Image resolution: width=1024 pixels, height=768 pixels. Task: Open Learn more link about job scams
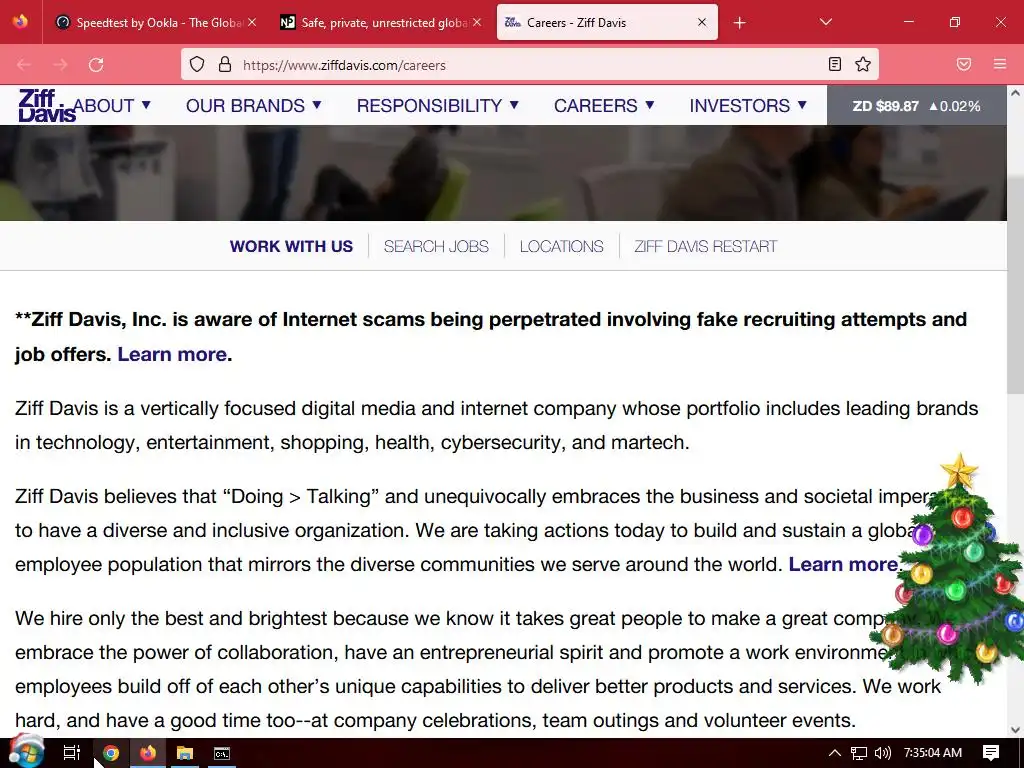172,354
